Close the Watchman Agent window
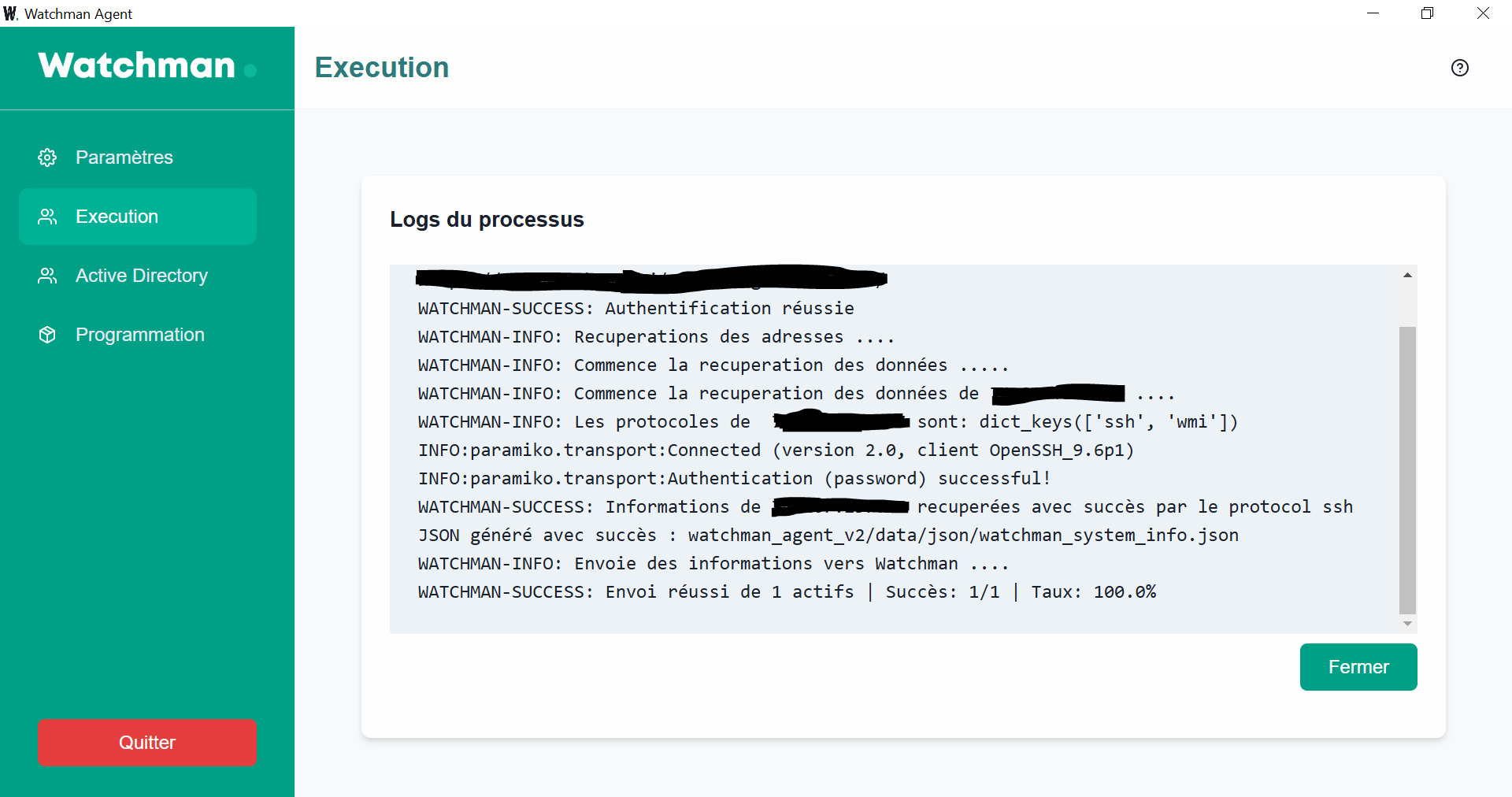 click(1483, 13)
